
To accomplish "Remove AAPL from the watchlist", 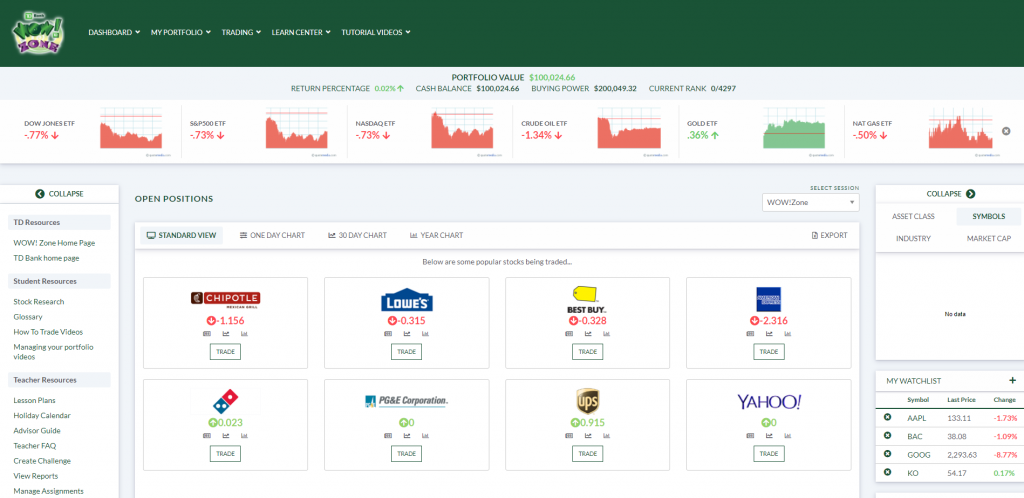I will point(887,418).
